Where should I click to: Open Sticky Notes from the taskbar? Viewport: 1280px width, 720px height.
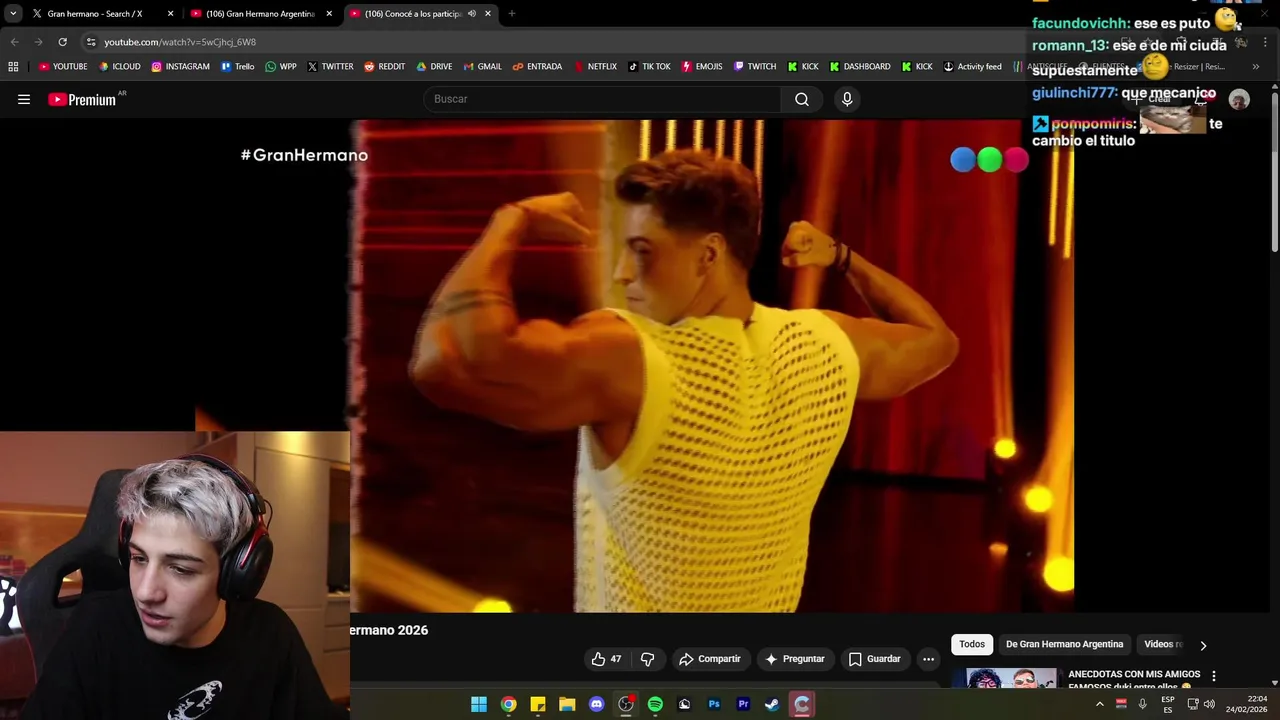[538, 704]
